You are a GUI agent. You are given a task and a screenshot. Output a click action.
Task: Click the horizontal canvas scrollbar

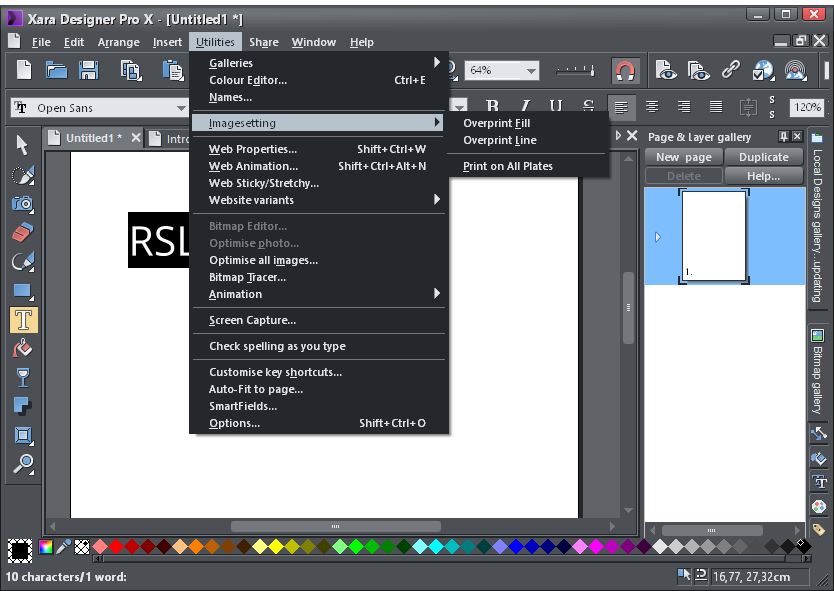click(335, 526)
